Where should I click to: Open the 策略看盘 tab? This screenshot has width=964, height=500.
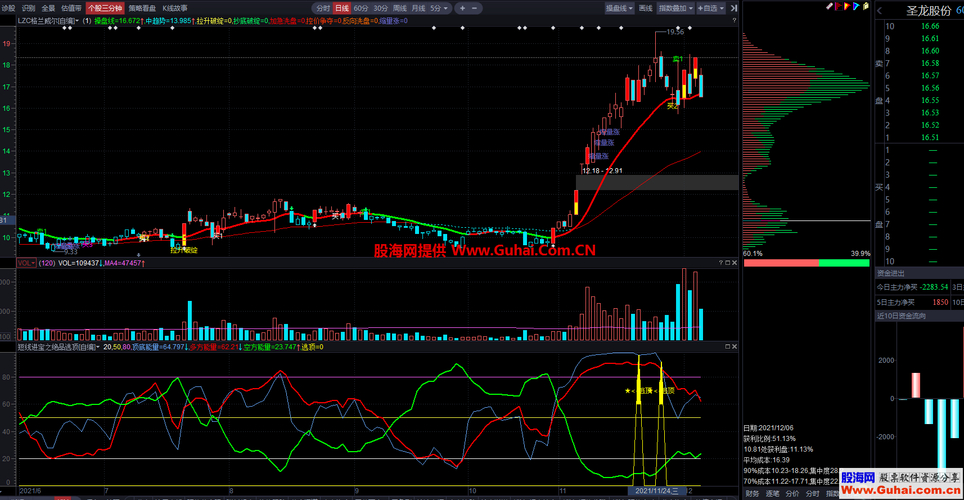[142, 8]
